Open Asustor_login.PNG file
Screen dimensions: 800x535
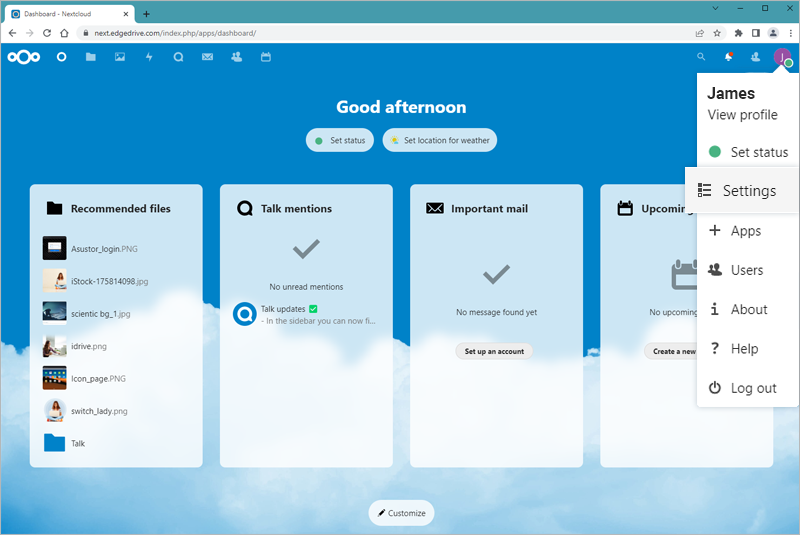click(116, 248)
